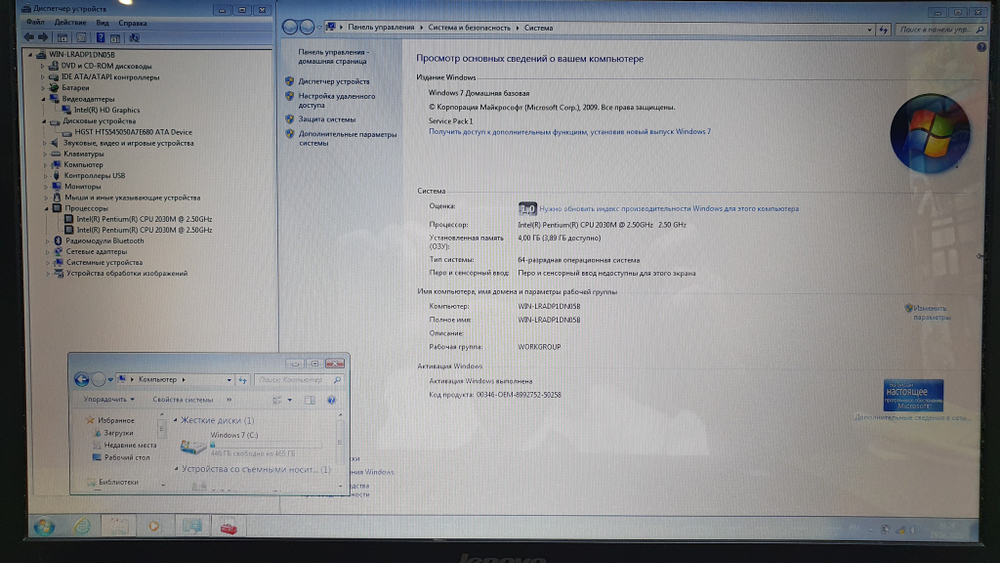Click the Control Panel search box

point(941,29)
